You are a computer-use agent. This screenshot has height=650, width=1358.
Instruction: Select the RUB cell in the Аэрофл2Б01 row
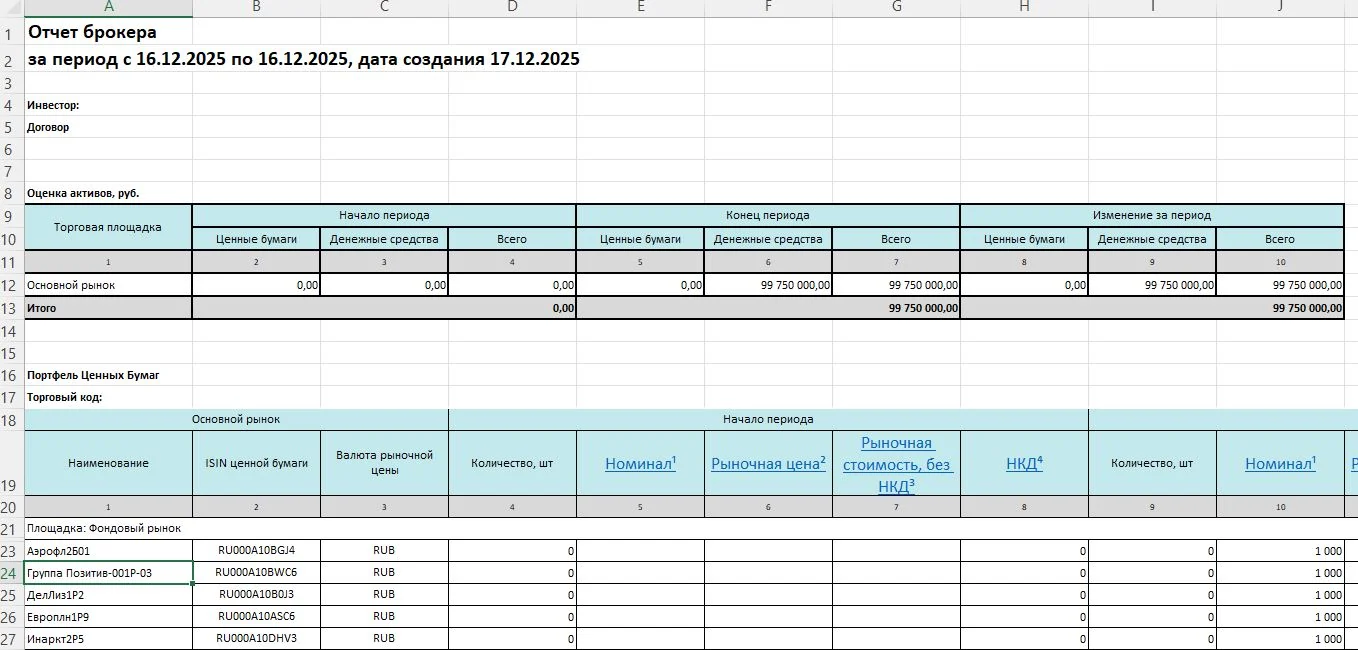[384, 550]
